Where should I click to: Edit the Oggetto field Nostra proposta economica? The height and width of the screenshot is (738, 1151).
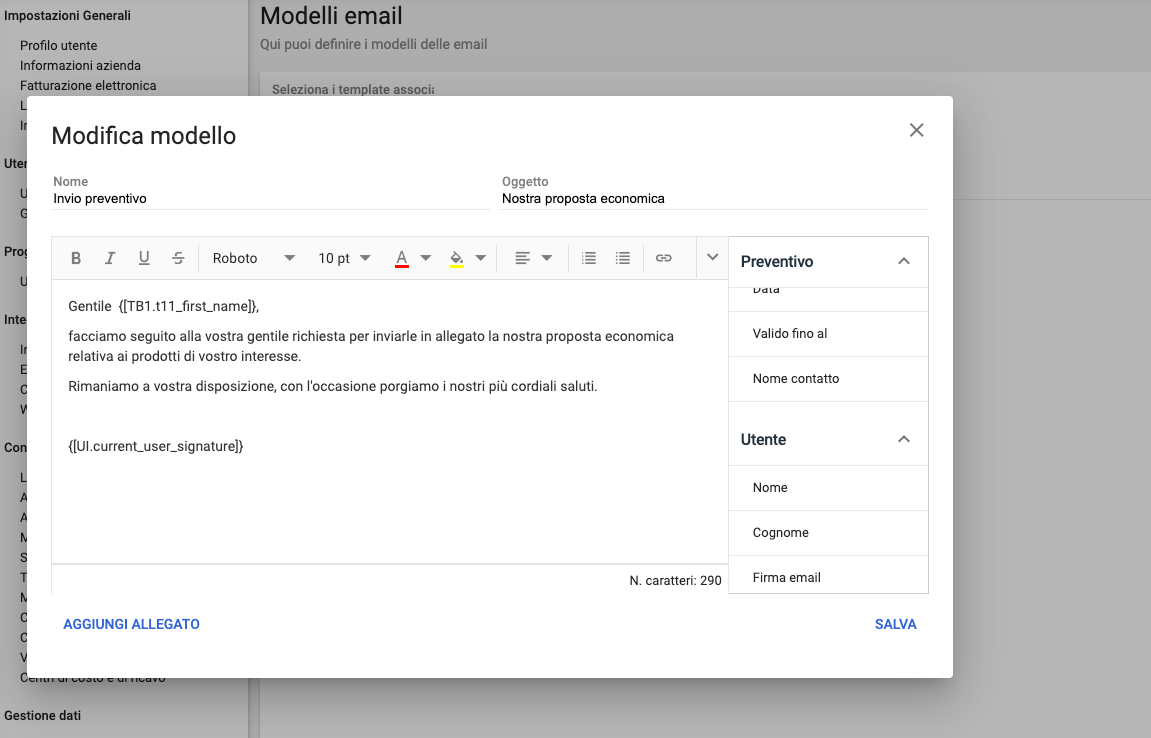[x=714, y=199]
